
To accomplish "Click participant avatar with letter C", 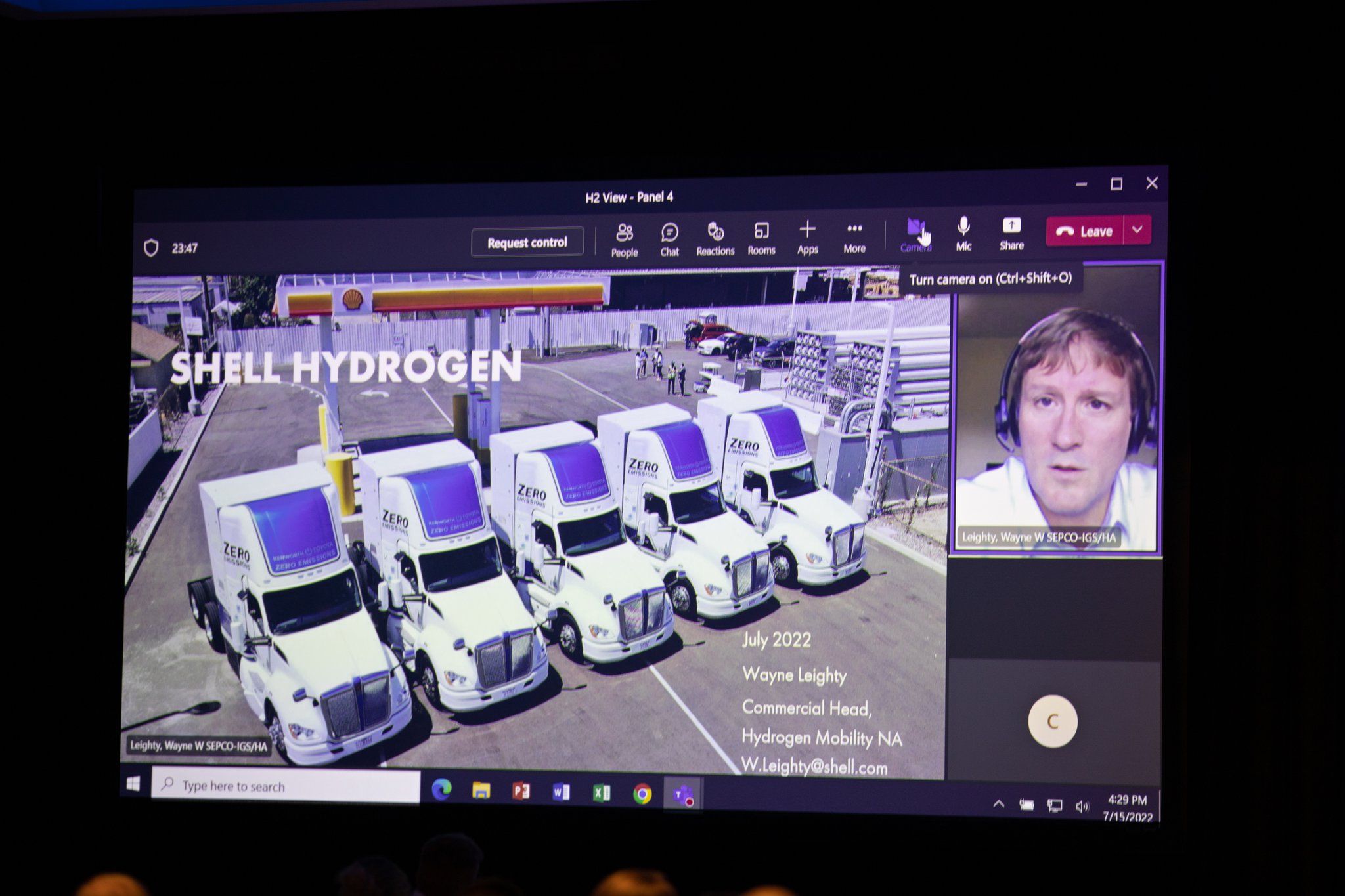I will coord(1052,721).
